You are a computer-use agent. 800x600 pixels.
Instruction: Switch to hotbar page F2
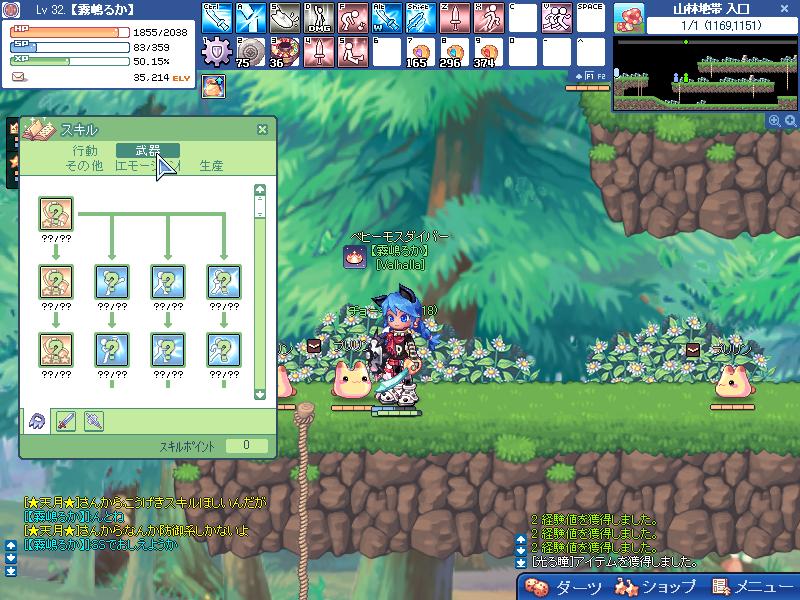[x=601, y=76]
